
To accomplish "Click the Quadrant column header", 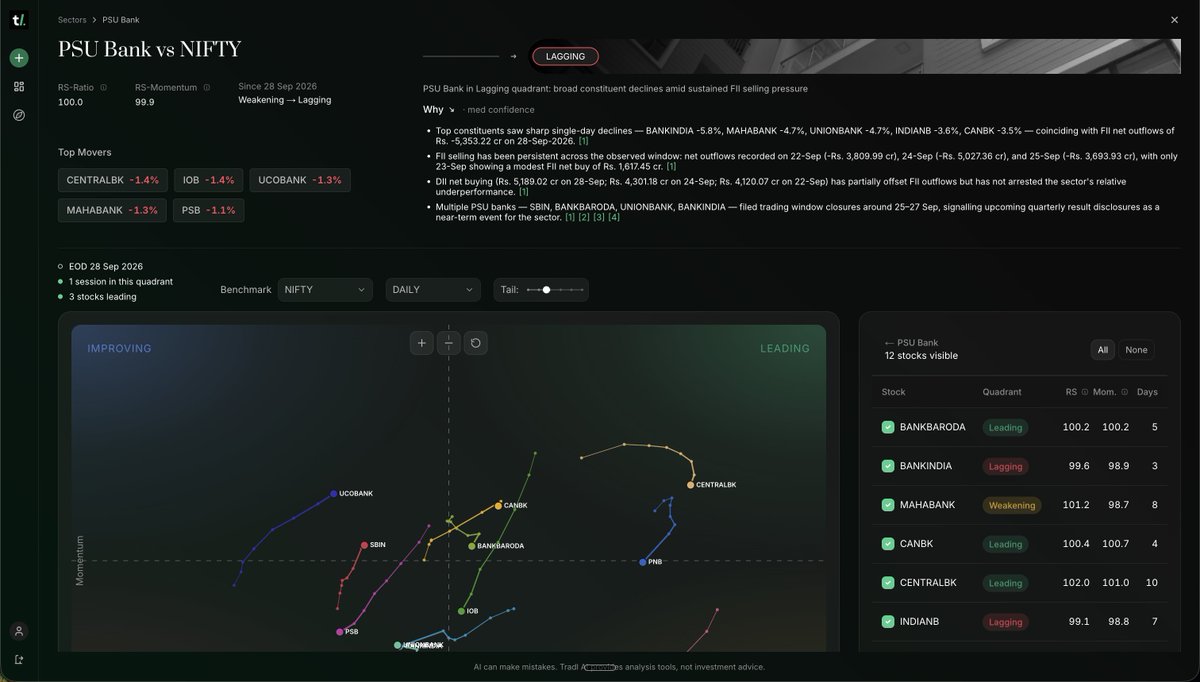I will tap(1002, 392).
